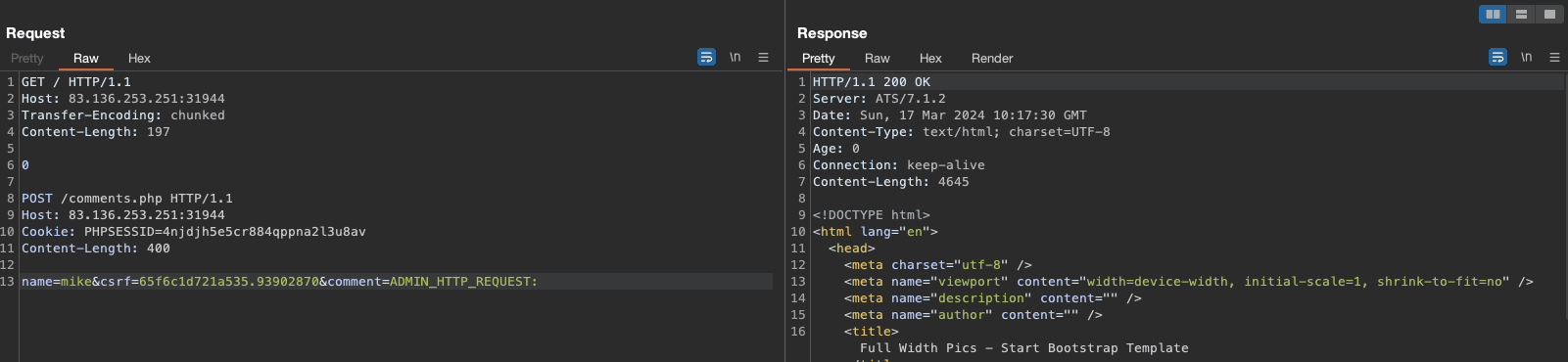
Task: Click the 'GET / HTTP/1.1' request line
Action: pos(76,82)
